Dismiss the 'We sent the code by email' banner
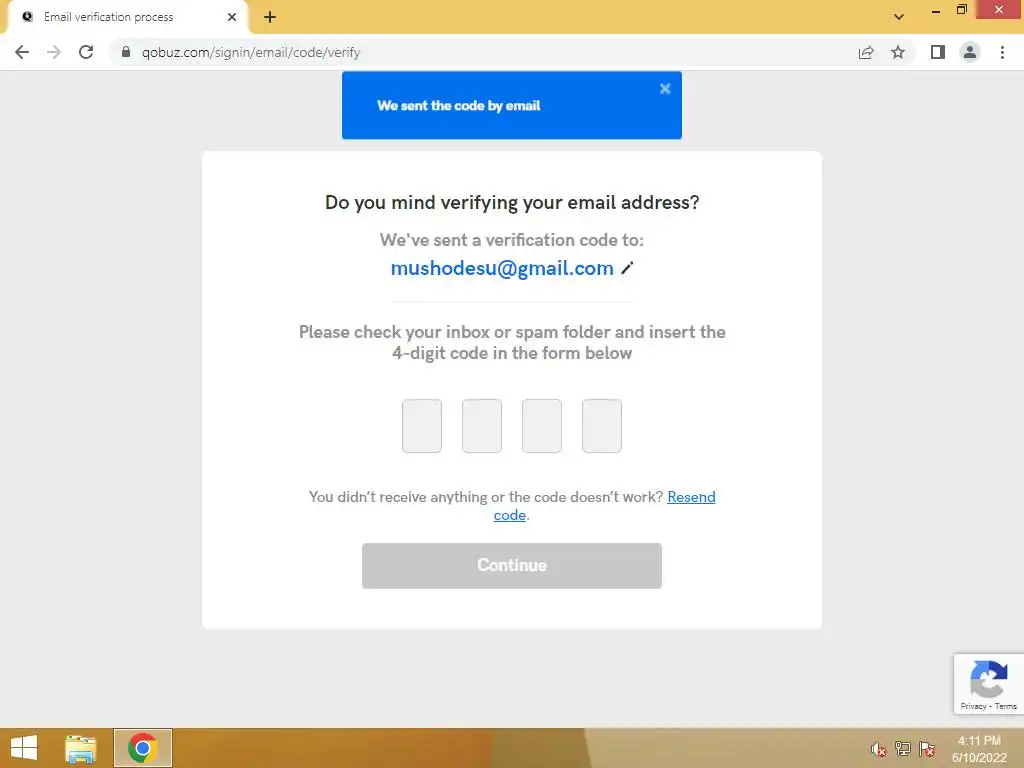This screenshot has width=1024, height=768. pos(665,89)
